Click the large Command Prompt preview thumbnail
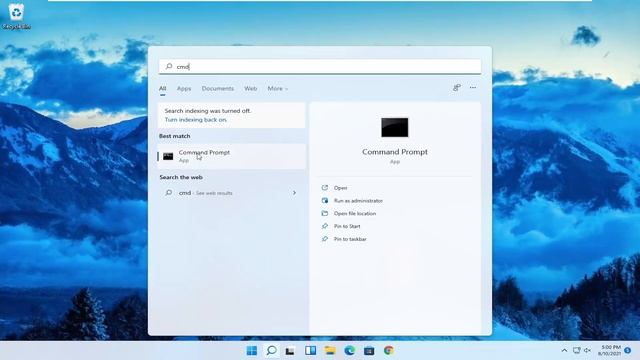Screen dimensions: 640x360 (x=395, y=127)
